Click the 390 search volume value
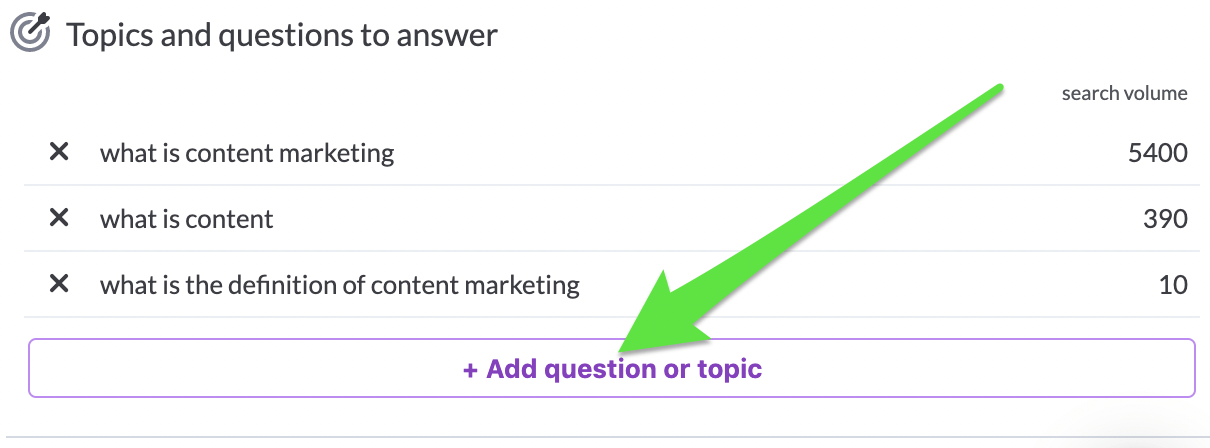1210x448 pixels. tap(1166, 219)
